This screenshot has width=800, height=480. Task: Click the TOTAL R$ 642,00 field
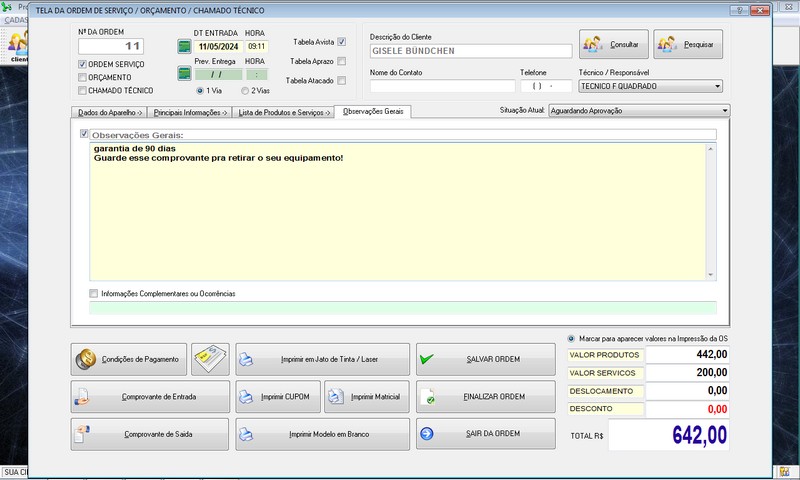[669, 435]
